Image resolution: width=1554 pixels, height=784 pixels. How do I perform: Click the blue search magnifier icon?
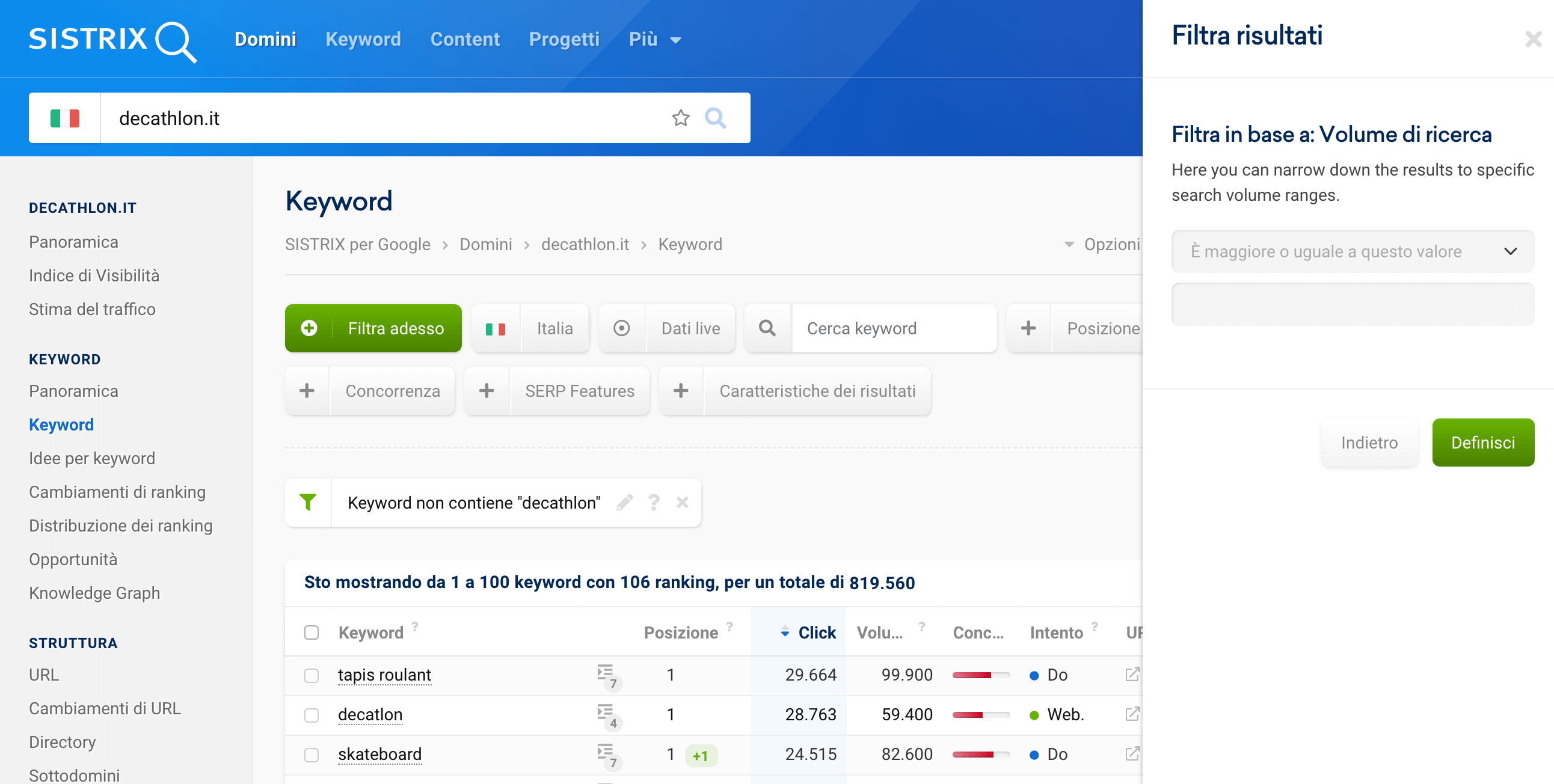(715, 118)
